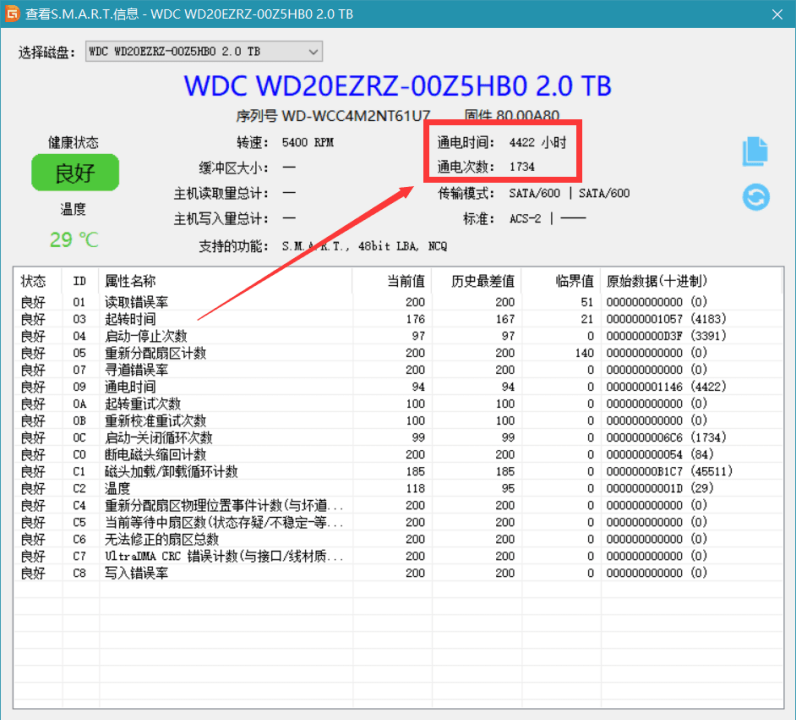Select the 重新分配扇区计数 row
Viewport: 796px width, 720px height.
[x=398, y=353]
